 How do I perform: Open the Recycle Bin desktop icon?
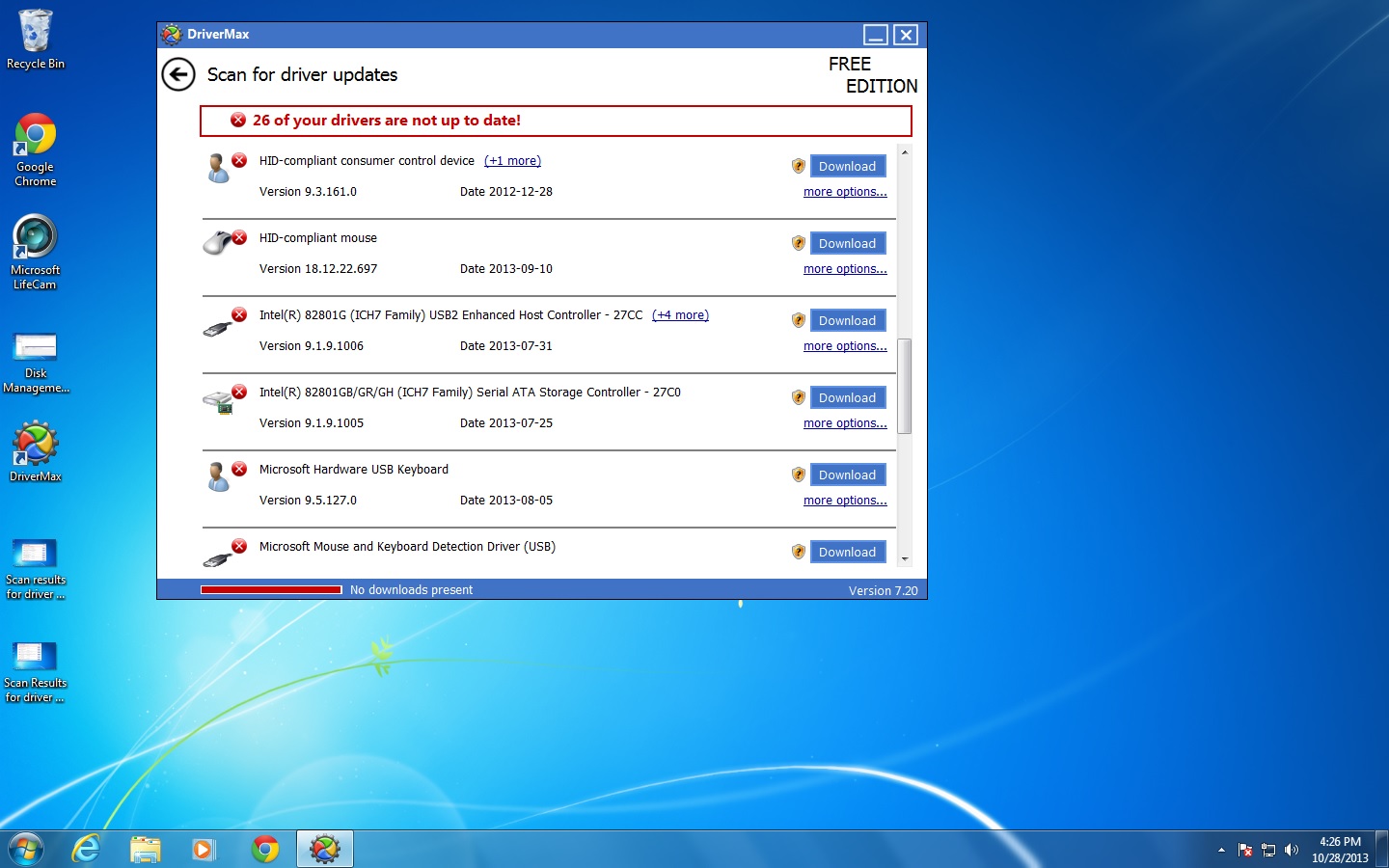(36, 40)
